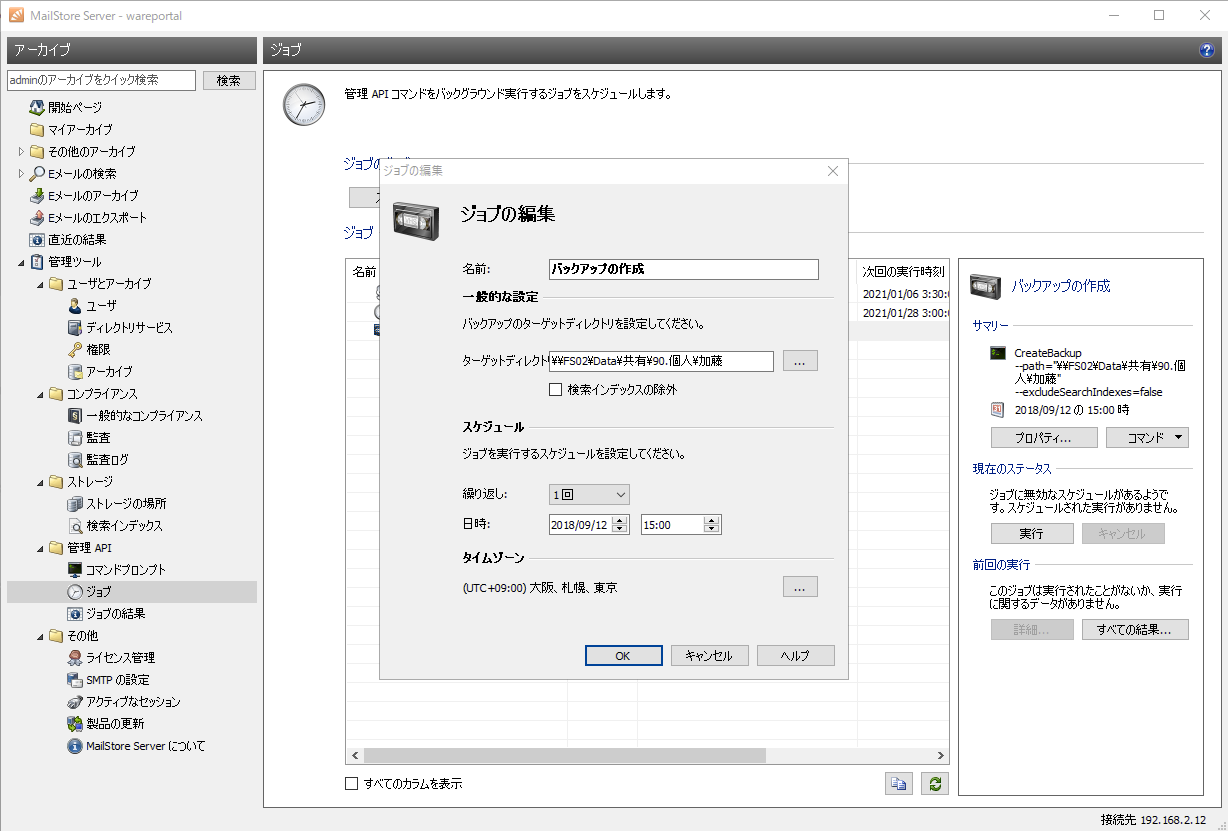
Task: Open the 繰り返し dropdown
Action: pos(589,494)
